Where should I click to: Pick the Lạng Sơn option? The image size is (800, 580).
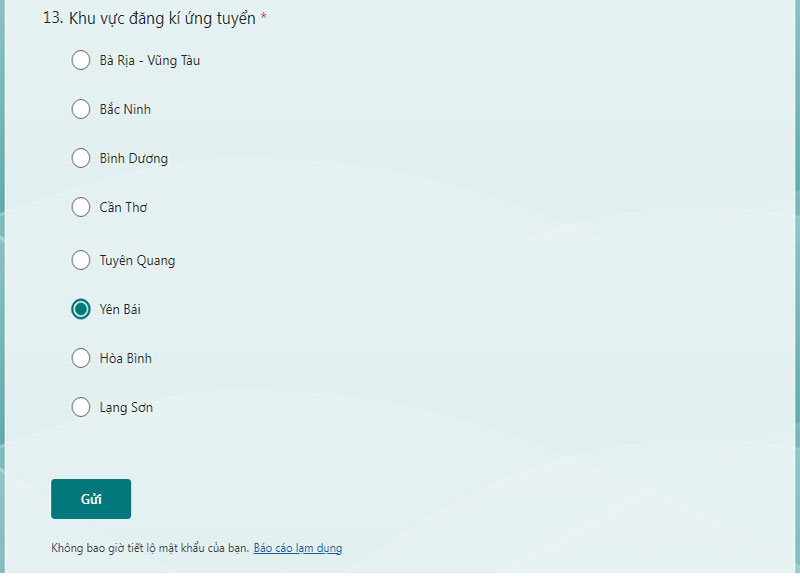tap(81, 407)
